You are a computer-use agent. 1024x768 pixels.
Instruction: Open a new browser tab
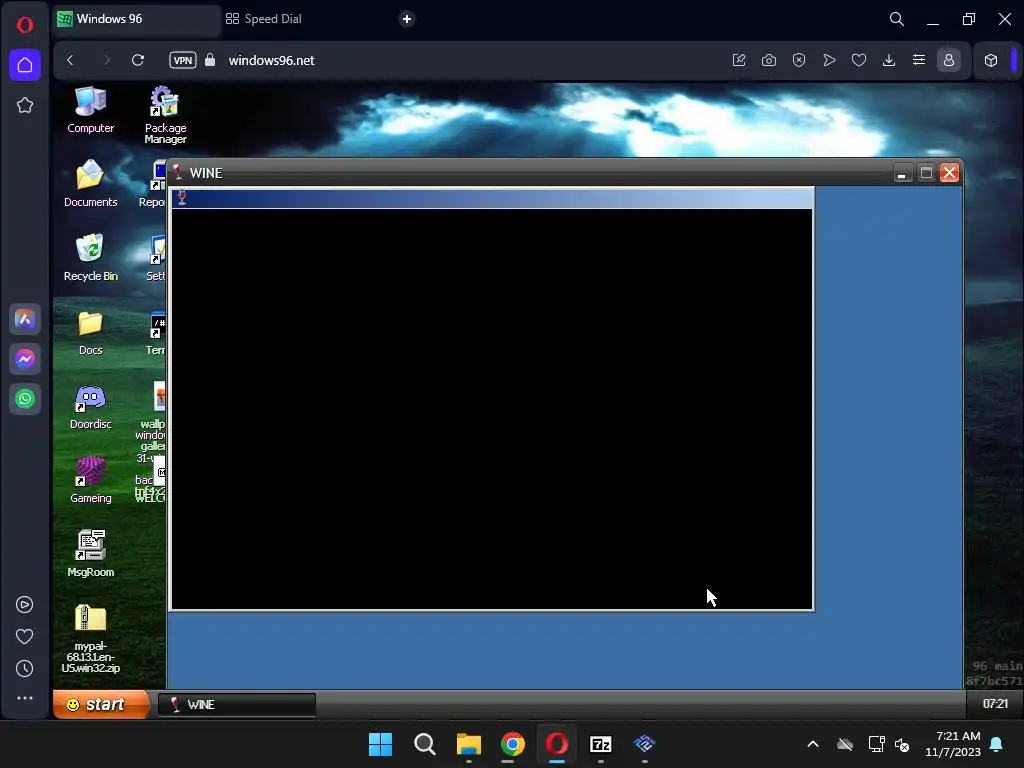click(406, 19)
